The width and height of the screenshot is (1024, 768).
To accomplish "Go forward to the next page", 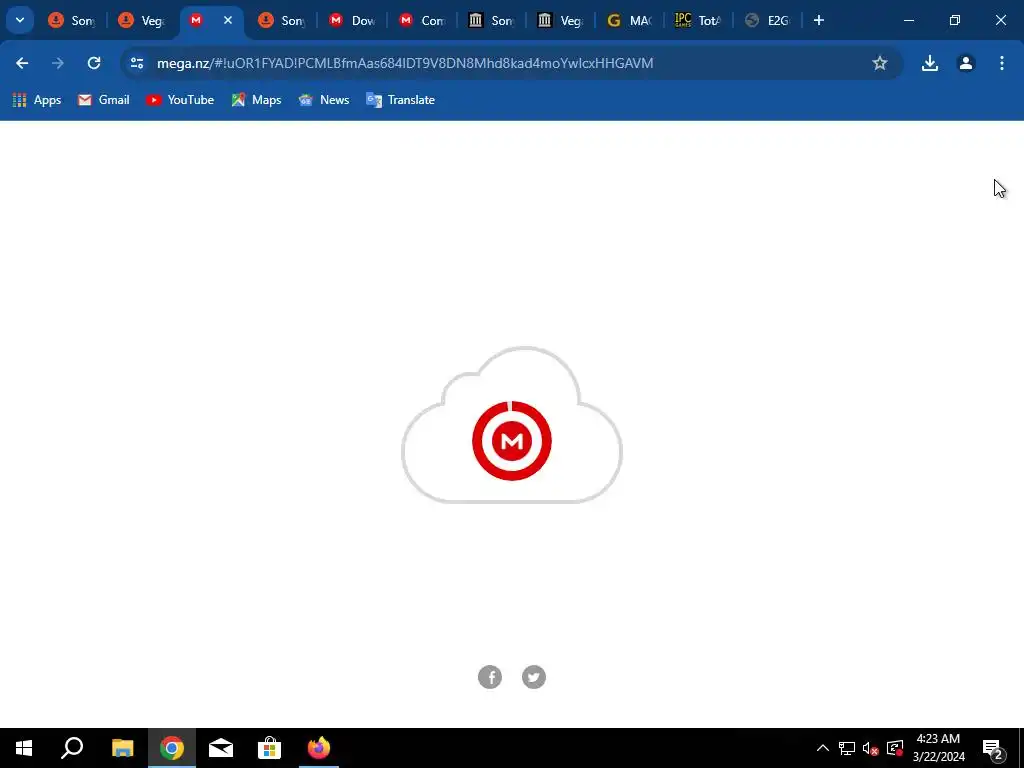I will [x=58, y=63].
